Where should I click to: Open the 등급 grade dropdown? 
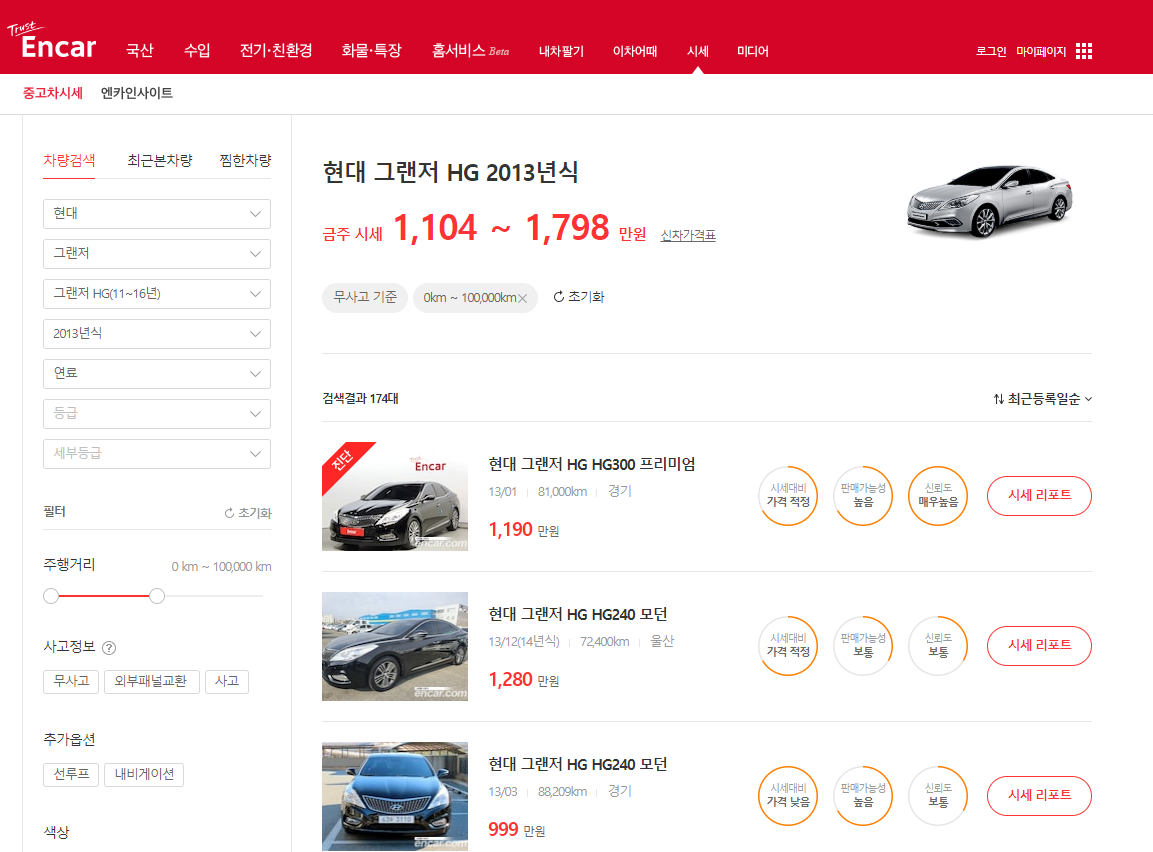157,414
